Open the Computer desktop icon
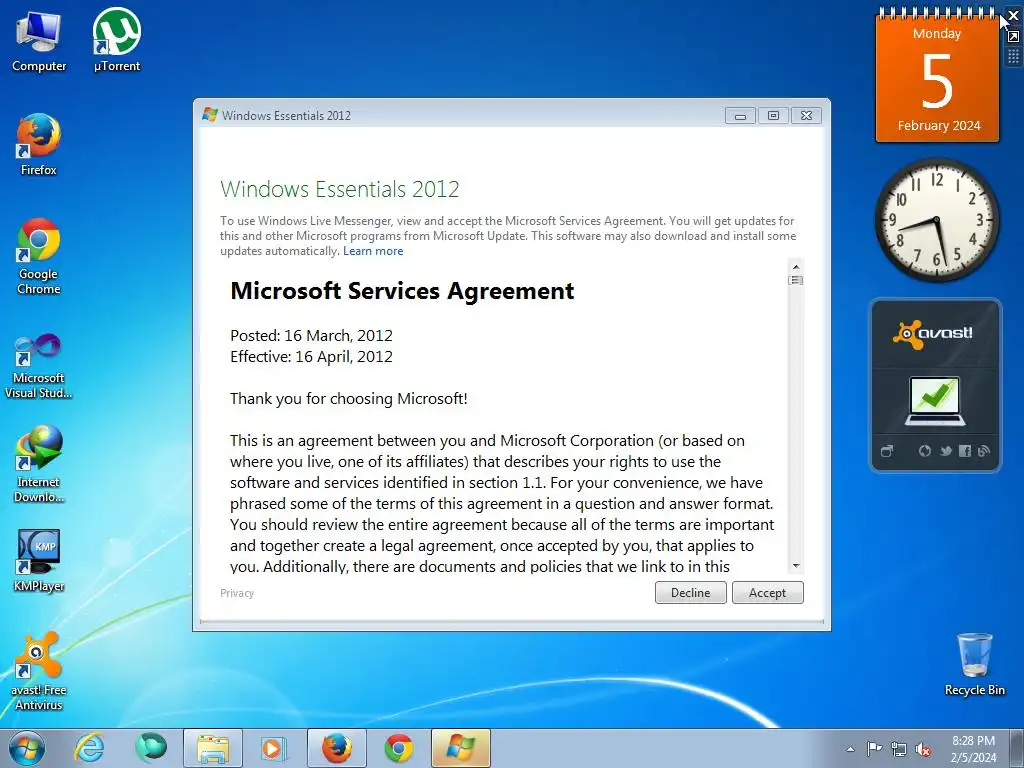Image resolution: width=1024 pixels, height=768 pixels. pos(39,41)
